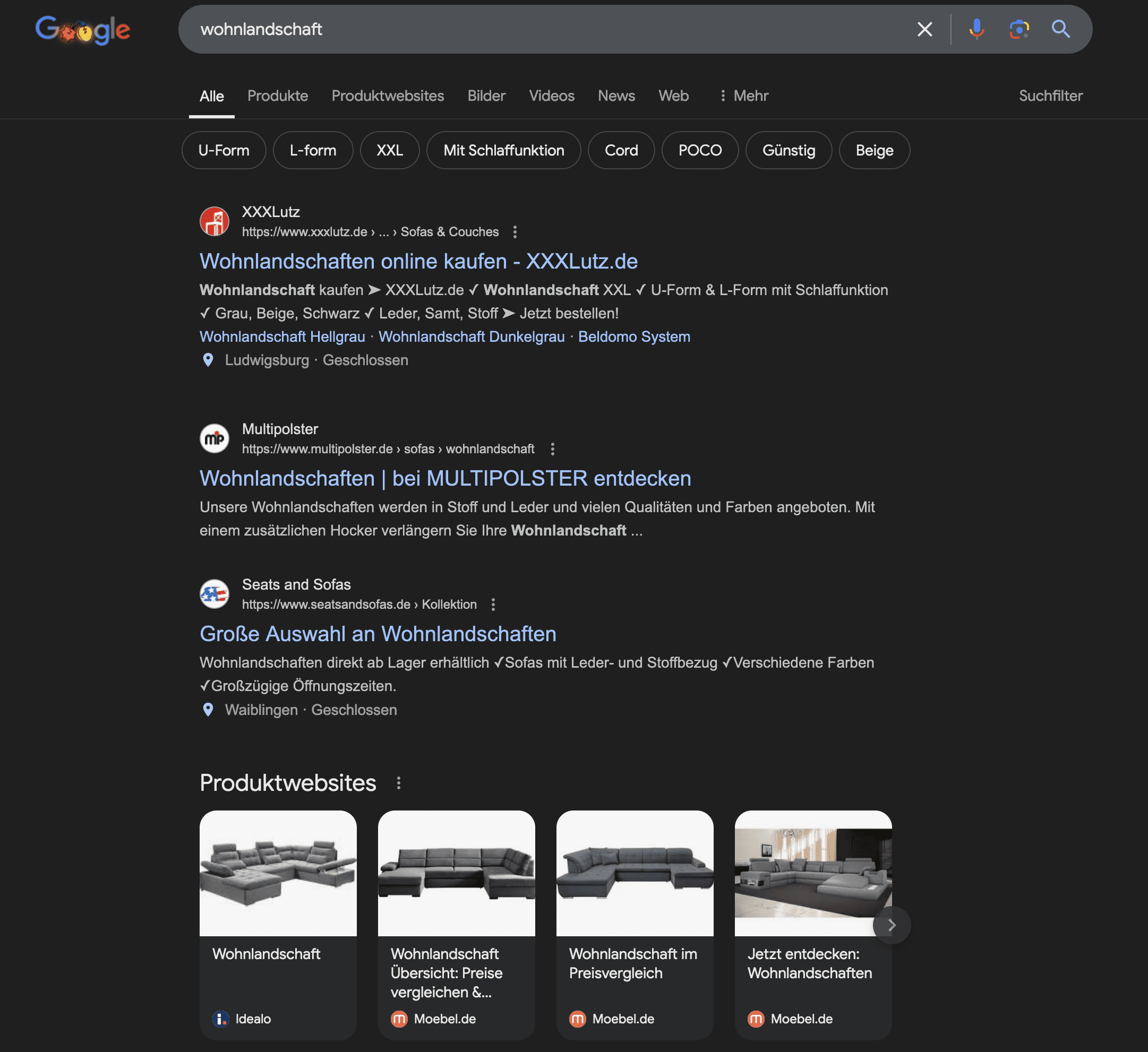Expand the Mehr menu
The width and height of the screenshot is (1148, 1052).
[744, 96]
